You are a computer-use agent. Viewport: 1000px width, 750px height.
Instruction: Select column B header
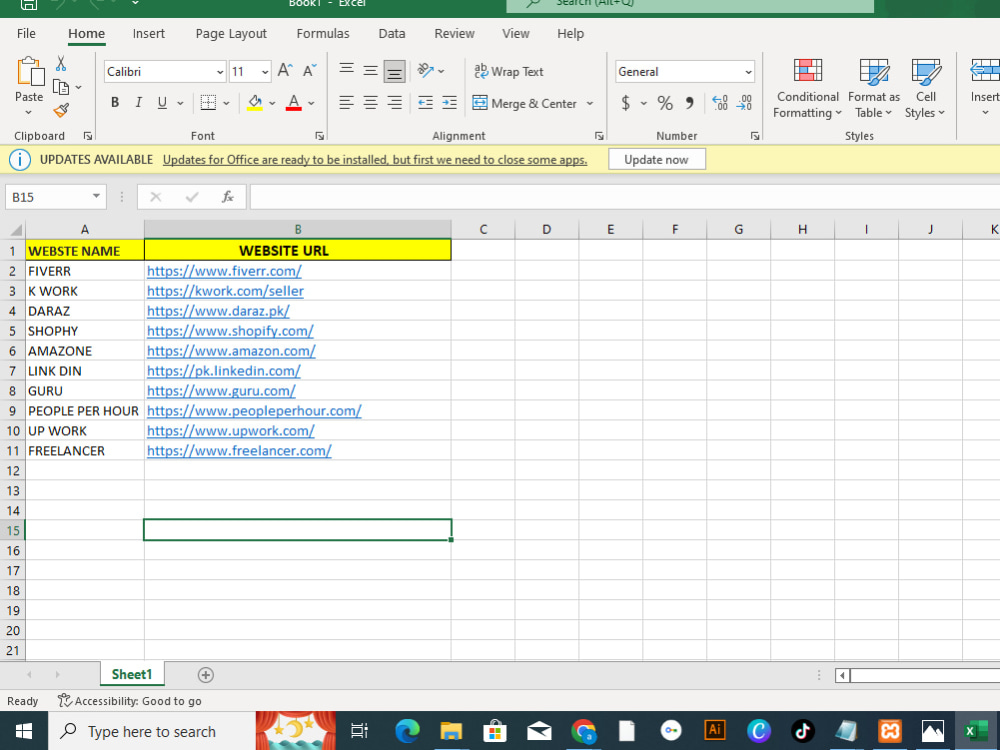pos(298,230)
